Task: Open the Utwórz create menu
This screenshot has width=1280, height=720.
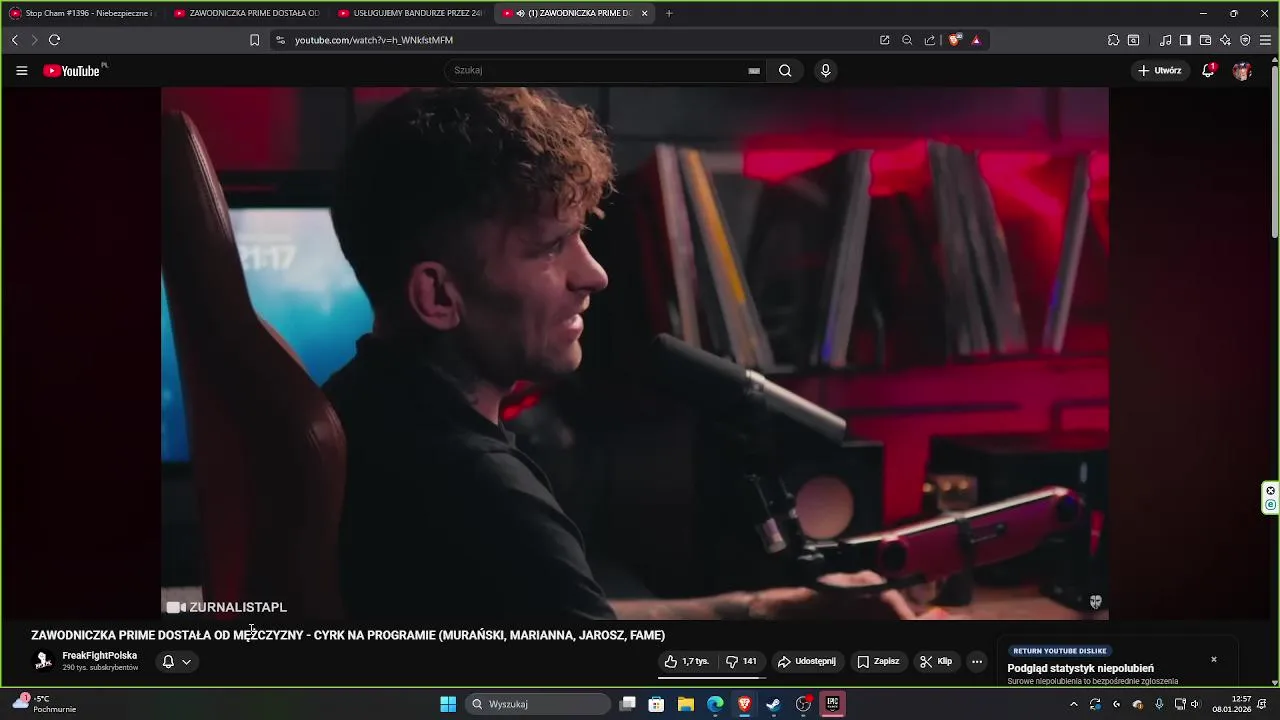Action: 1160,71
